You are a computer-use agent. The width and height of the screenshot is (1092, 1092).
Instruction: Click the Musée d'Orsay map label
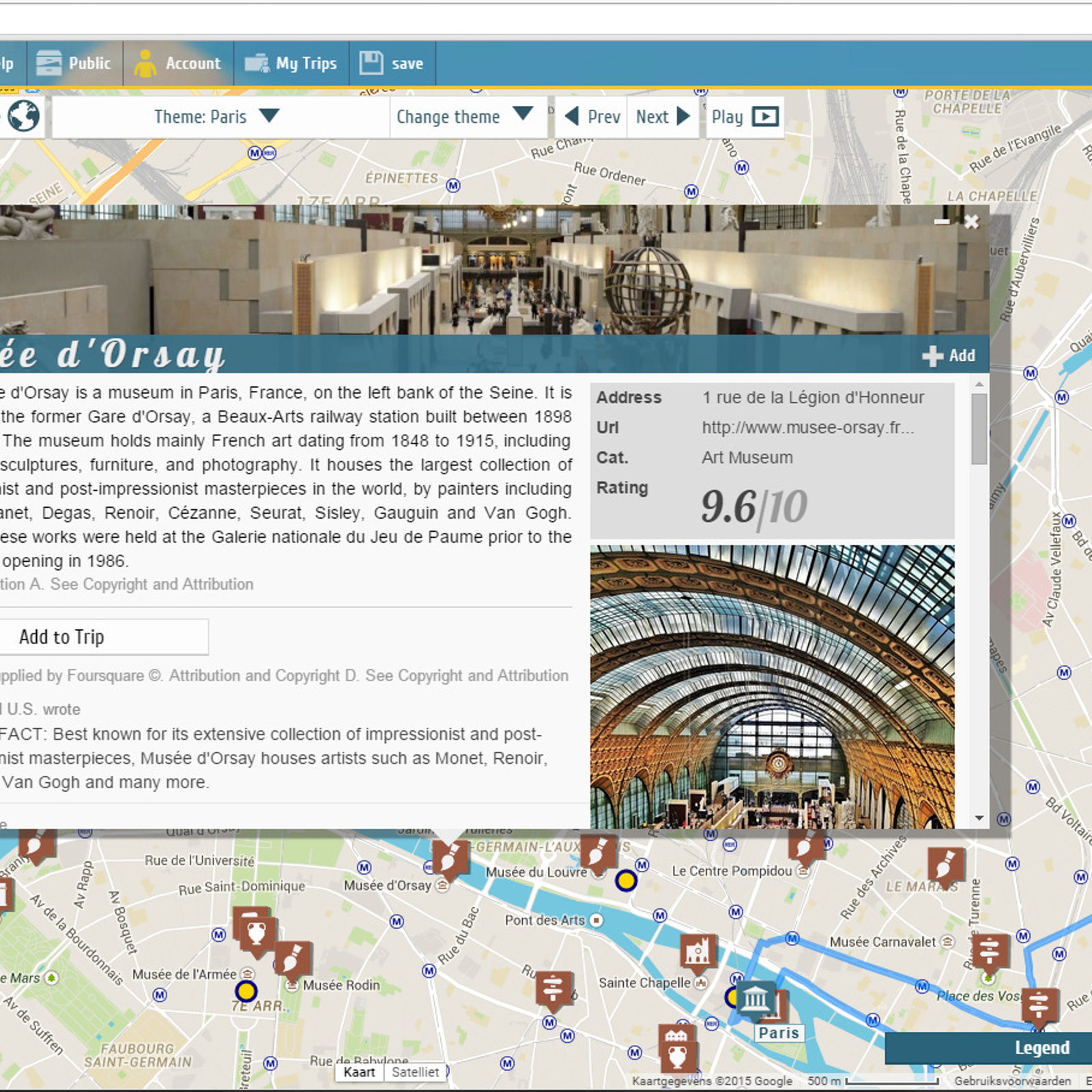click(388, 886)
